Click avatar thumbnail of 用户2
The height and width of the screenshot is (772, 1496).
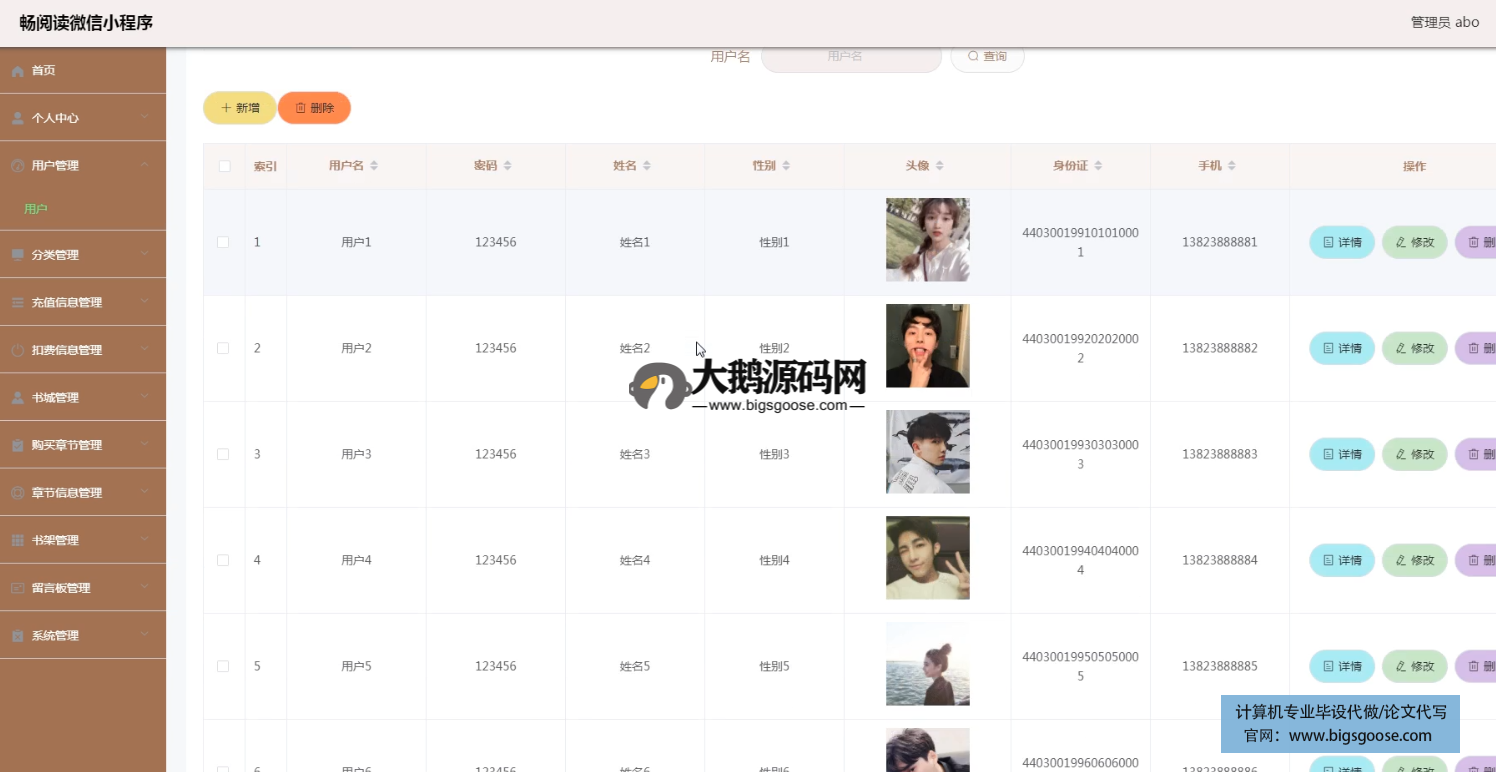pyautogui.click(x=928, y=346)
